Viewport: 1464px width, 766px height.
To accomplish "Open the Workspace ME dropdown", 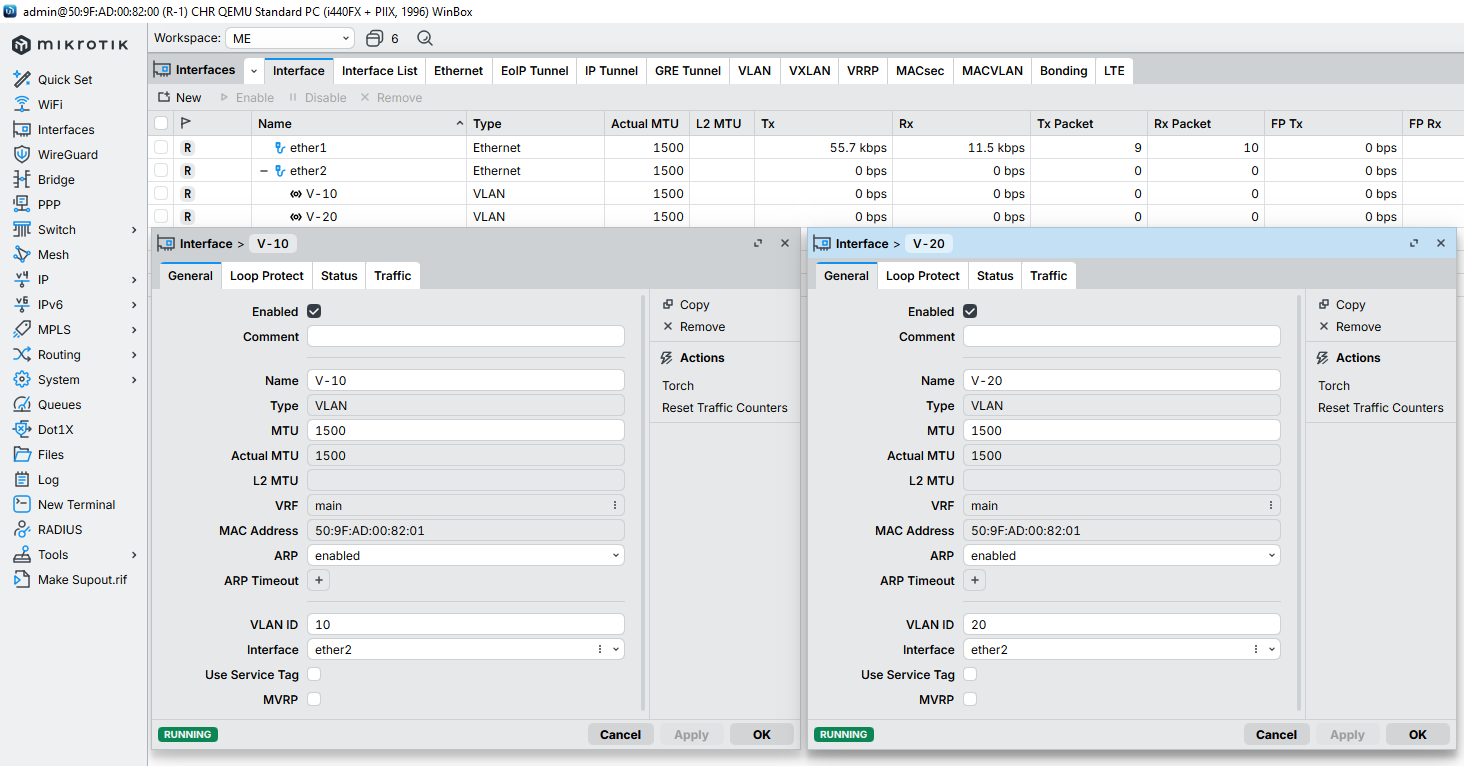I will click(290, 38).
